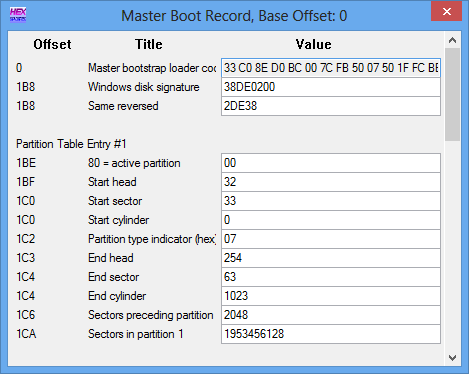Click the '80 = active partition' label

[134, 163]
